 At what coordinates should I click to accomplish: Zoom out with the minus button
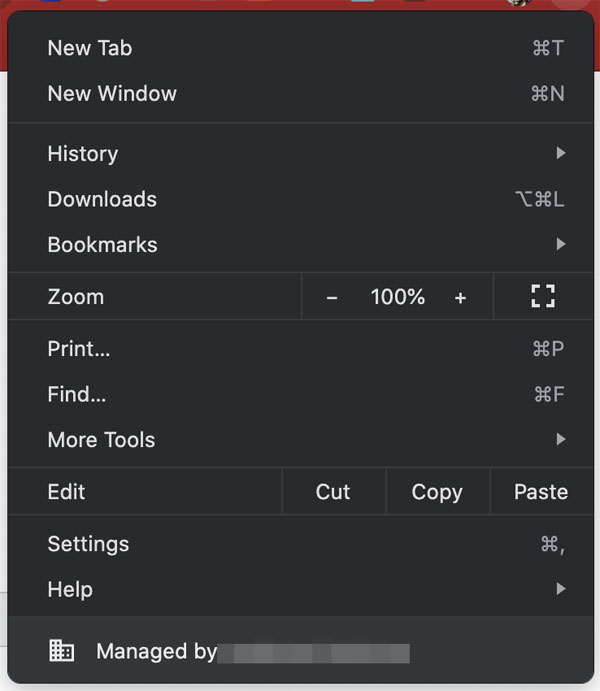(x=332, y=297)
